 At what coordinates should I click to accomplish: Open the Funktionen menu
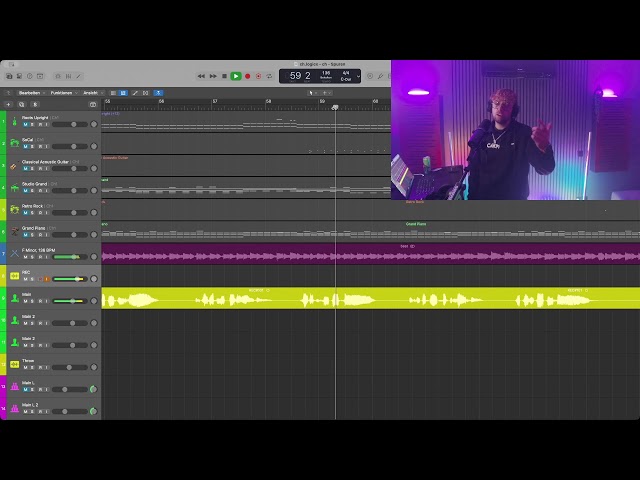pyautogui.click(x=62, y=93)
